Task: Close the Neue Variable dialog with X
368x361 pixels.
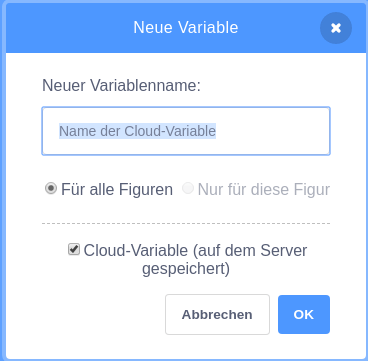Action: click(336, 28)
